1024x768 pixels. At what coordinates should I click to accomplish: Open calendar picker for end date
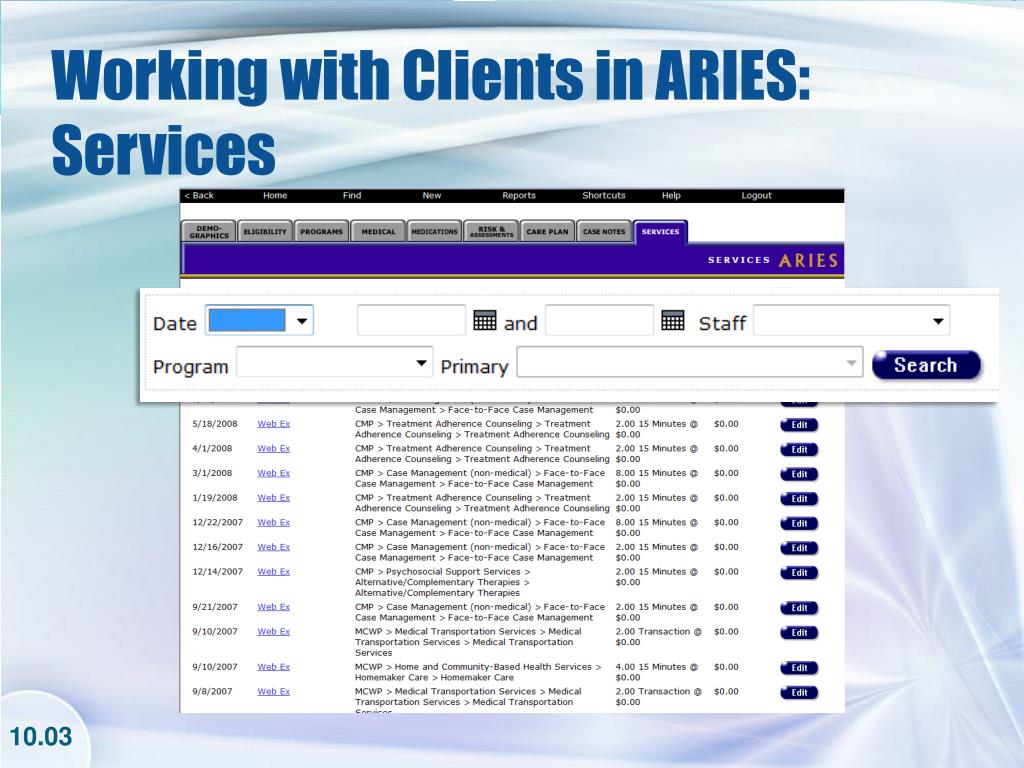(x=673, y=321)
